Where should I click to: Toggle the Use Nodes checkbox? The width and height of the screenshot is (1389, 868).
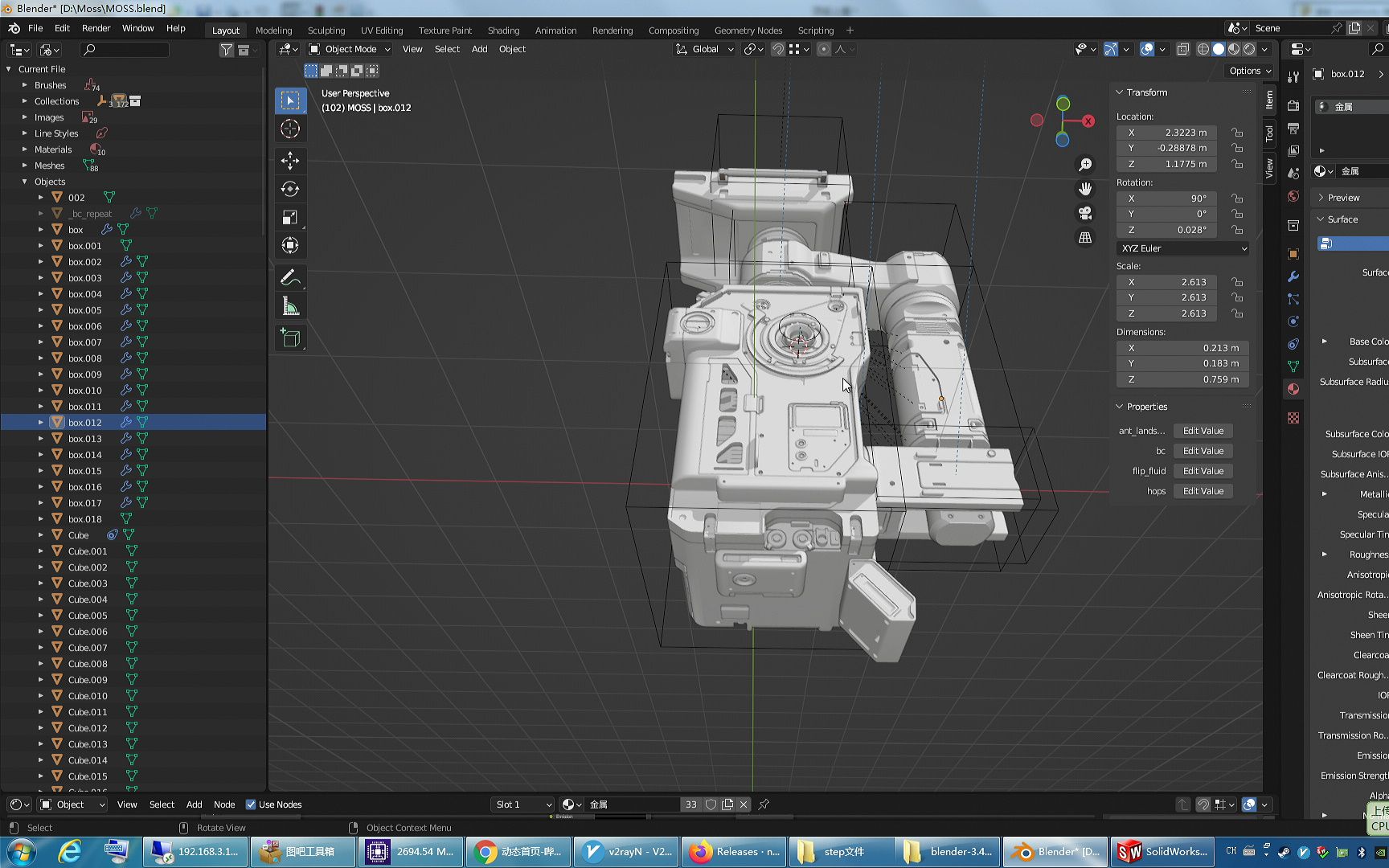pos(251,805)
